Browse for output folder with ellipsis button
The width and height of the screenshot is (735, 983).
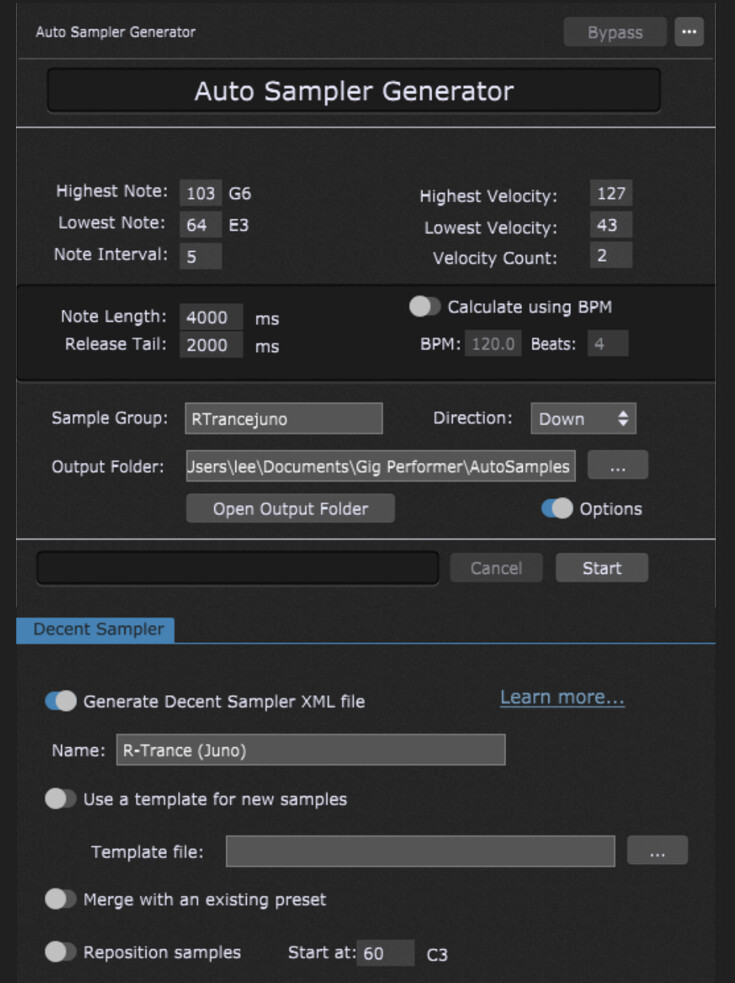tap(618, 466)
